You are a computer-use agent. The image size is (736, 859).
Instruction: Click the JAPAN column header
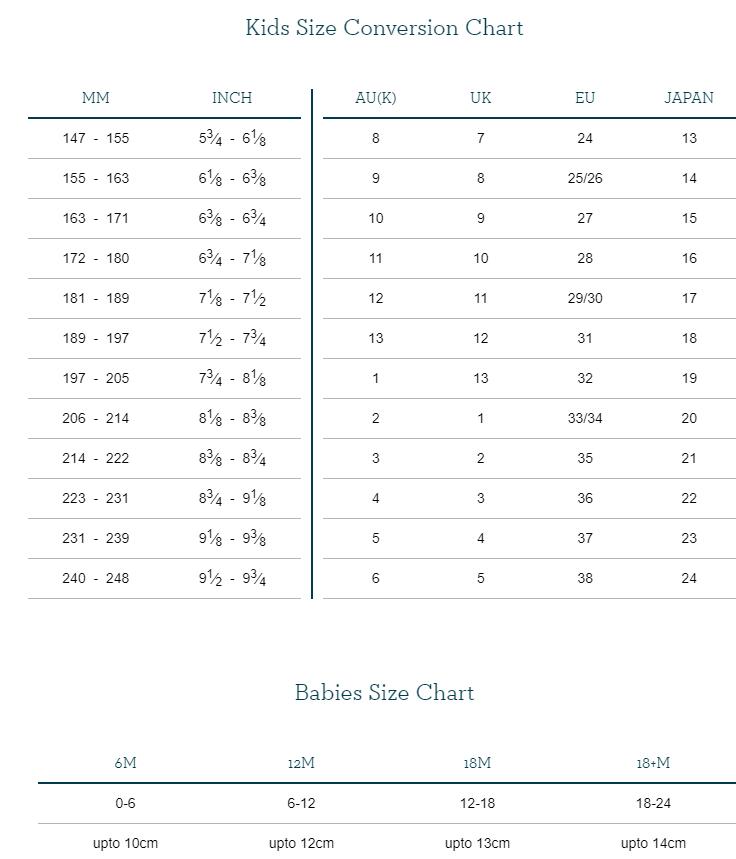click(x=689, y=98)
